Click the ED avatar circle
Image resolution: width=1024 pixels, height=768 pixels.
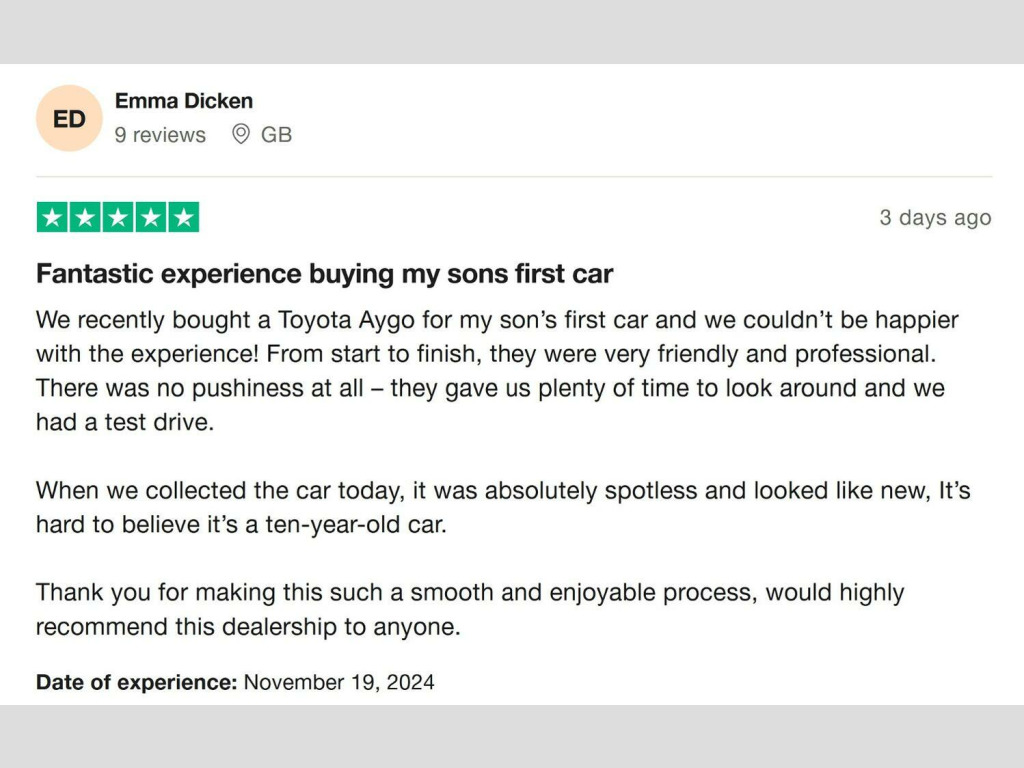coord(69,118)
